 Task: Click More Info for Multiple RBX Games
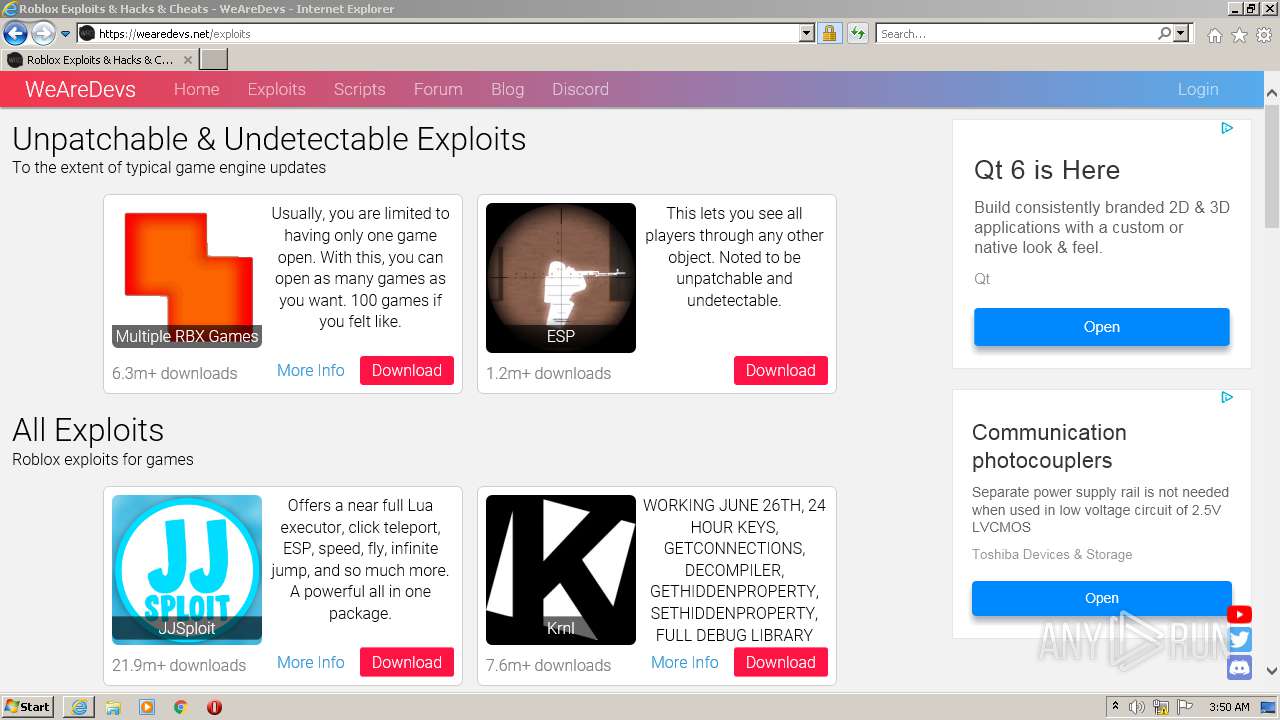pyautogui.click(x=310, y=370)
